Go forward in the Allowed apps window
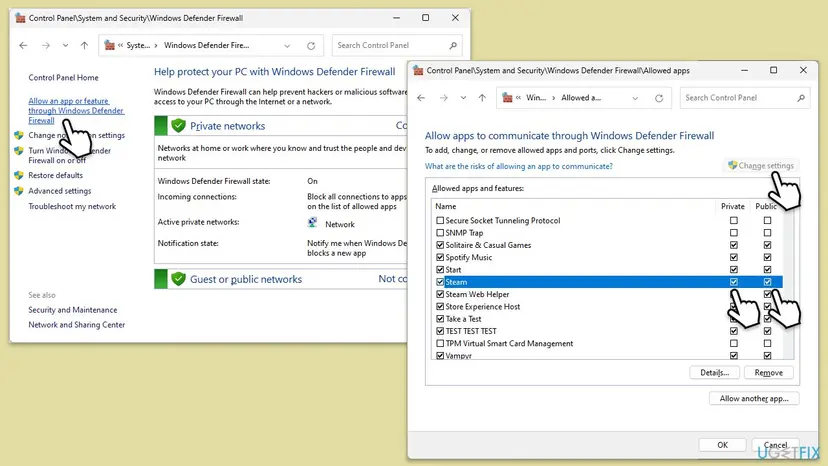The width and height of the screenshot is (828, 466). (444, 98)
